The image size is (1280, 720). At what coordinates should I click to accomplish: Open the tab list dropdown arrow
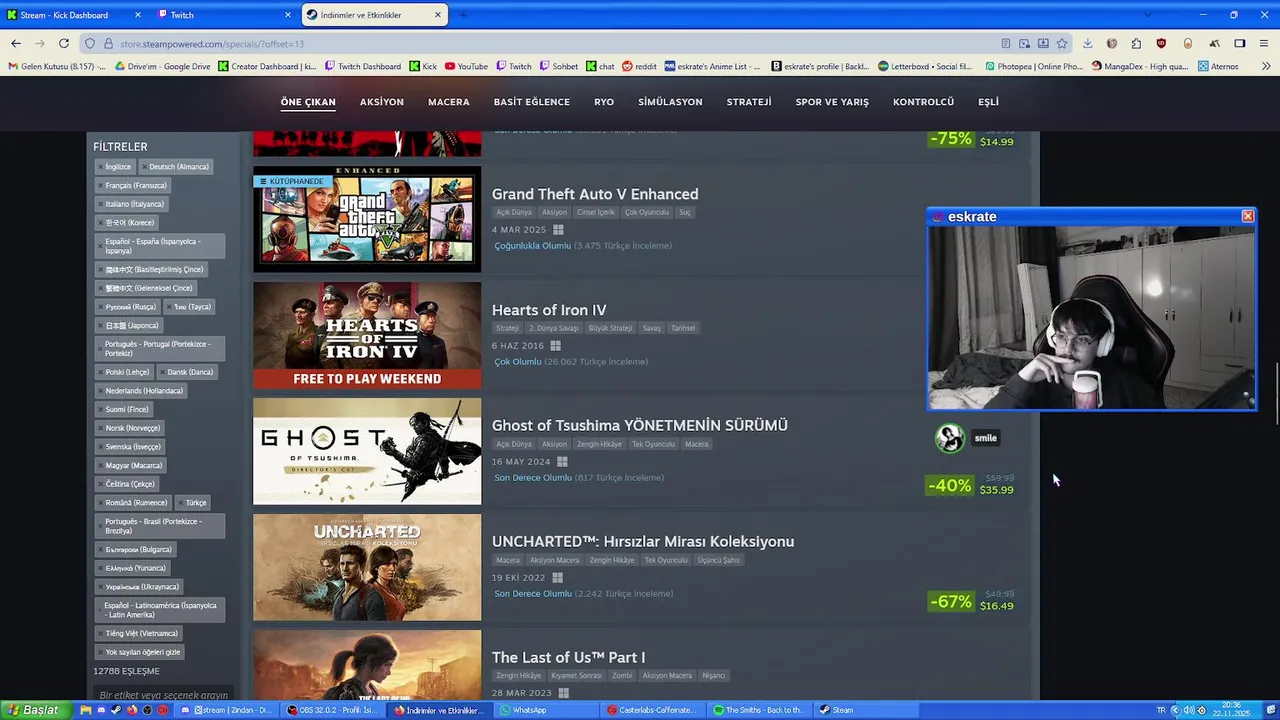pos(1146,15)
